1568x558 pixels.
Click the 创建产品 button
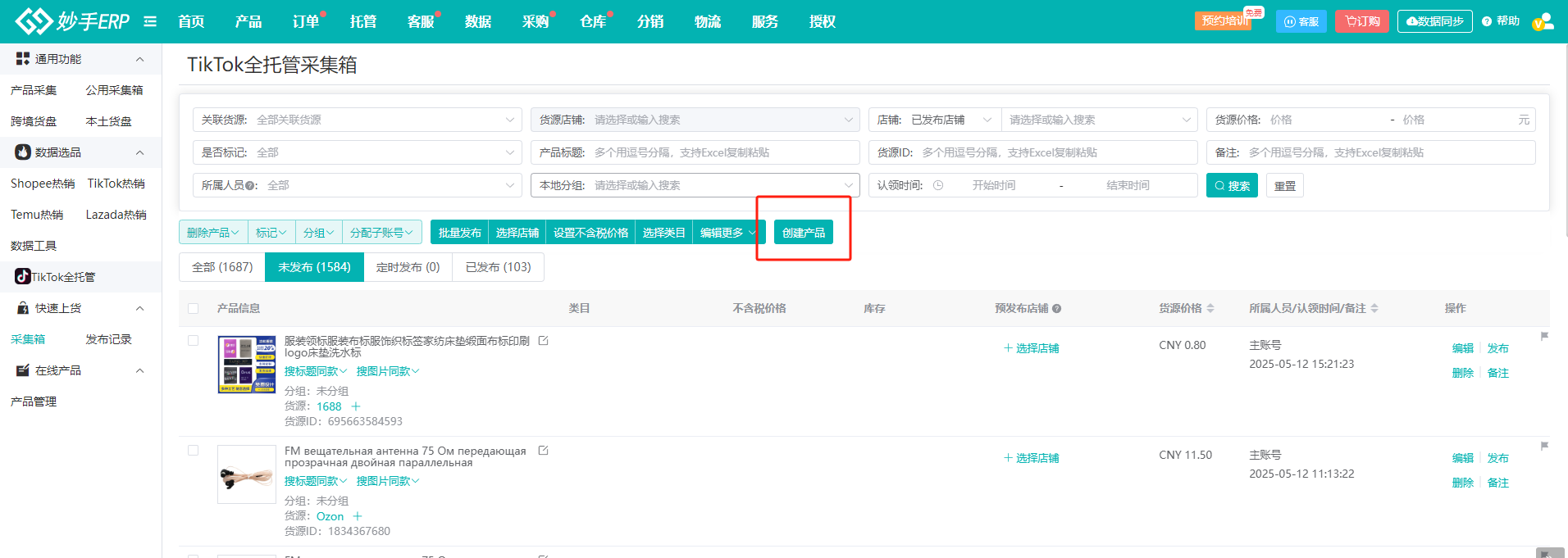point(804,233)
